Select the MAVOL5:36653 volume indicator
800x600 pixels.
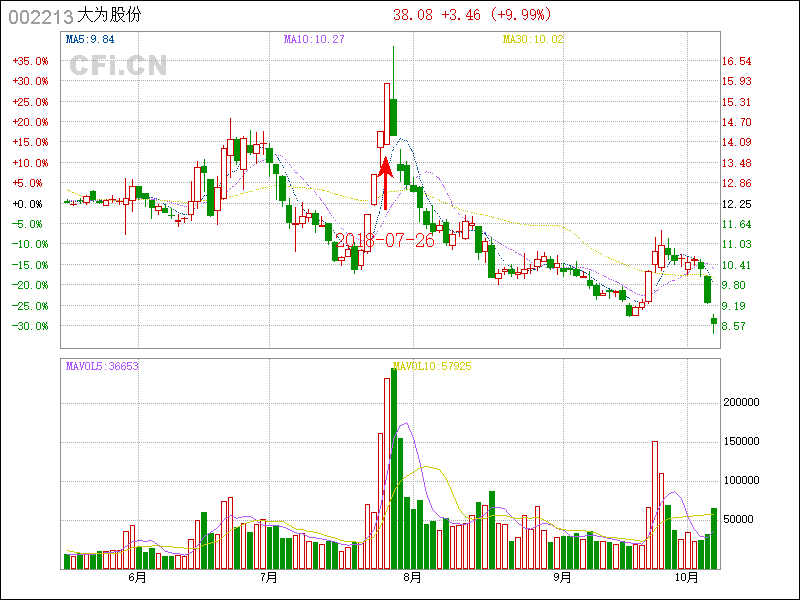click(x=102, y=366)
